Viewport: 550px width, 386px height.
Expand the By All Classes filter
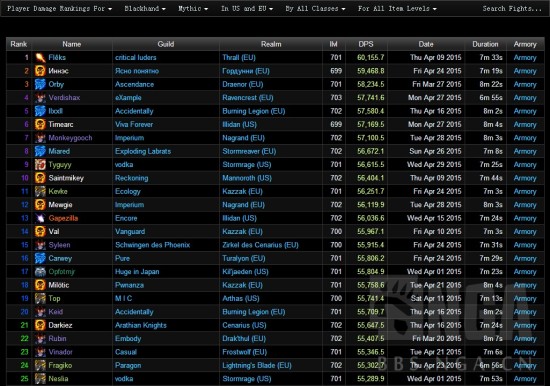coord(315,8)
